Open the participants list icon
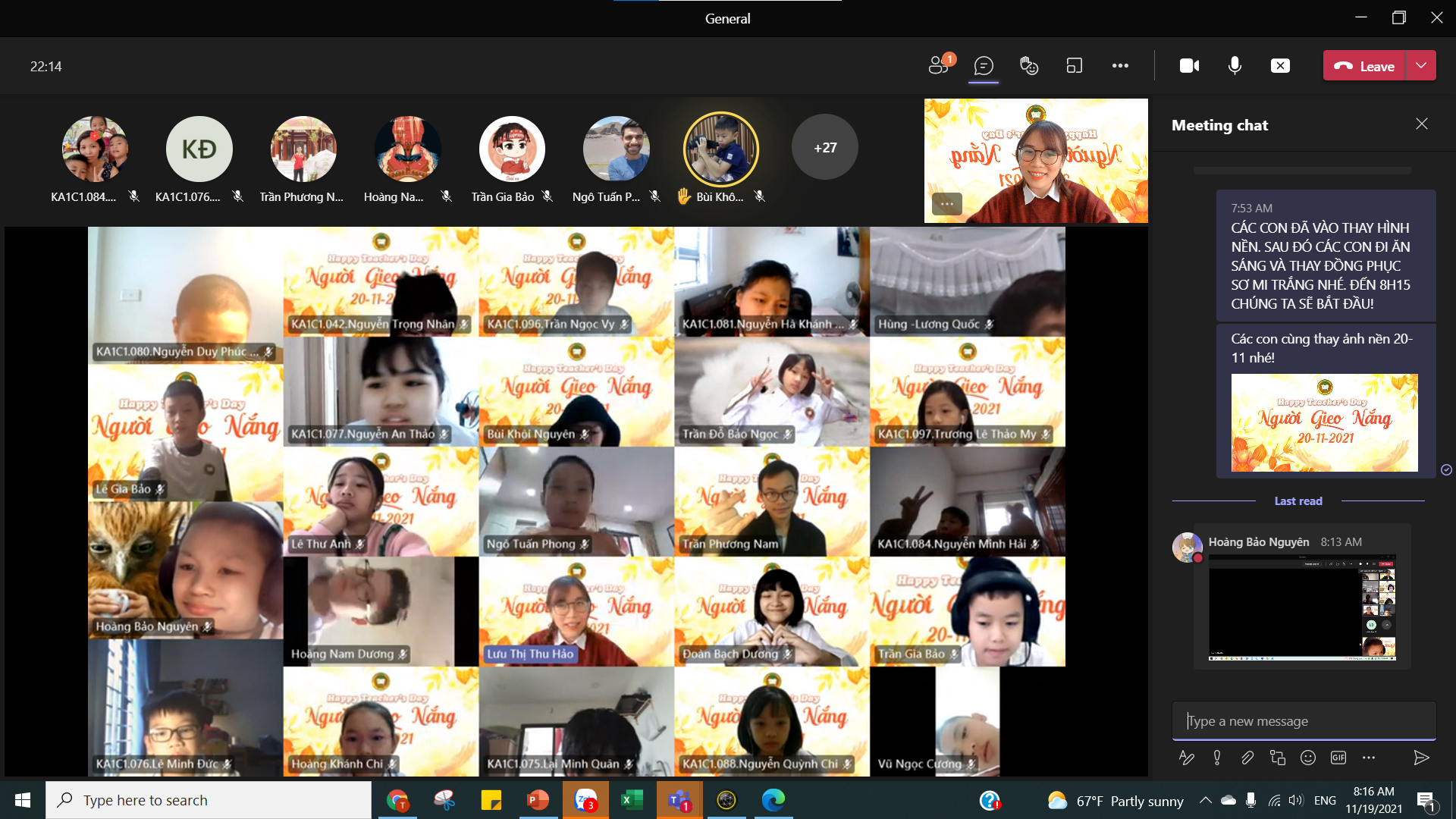This screenshot has width=1456, height=819. [x=939, y=66]
